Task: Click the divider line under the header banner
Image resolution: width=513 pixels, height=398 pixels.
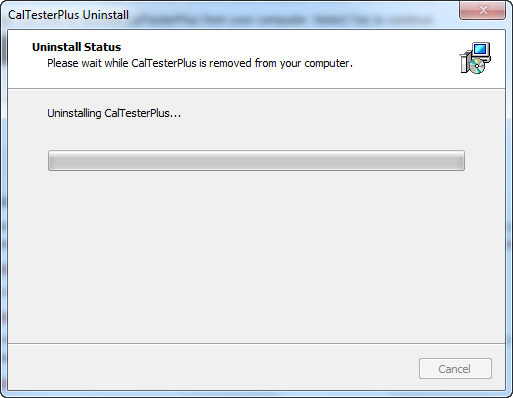Action: point(256,88)
